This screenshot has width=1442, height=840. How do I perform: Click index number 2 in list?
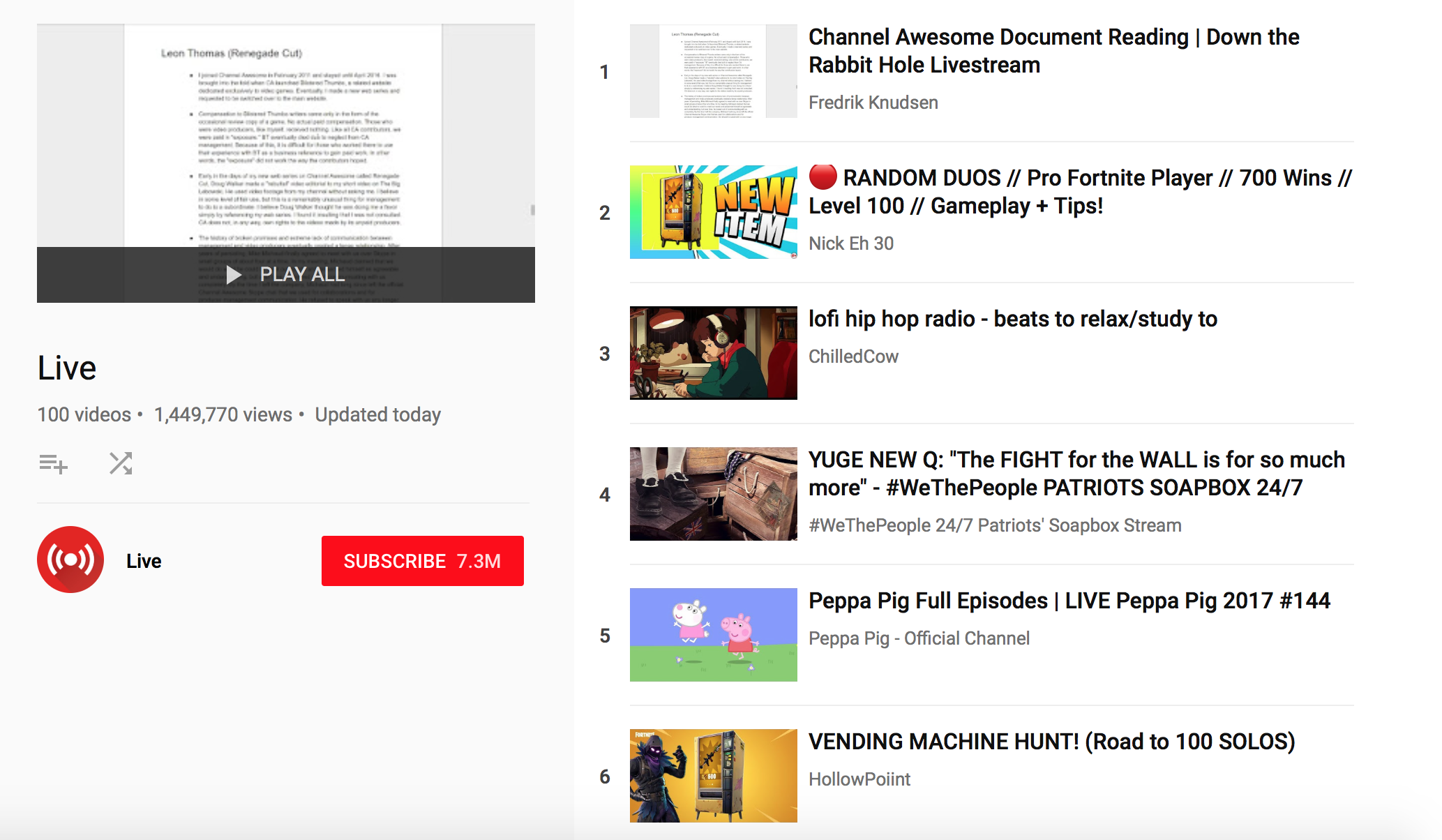click(x=604, y=213)
